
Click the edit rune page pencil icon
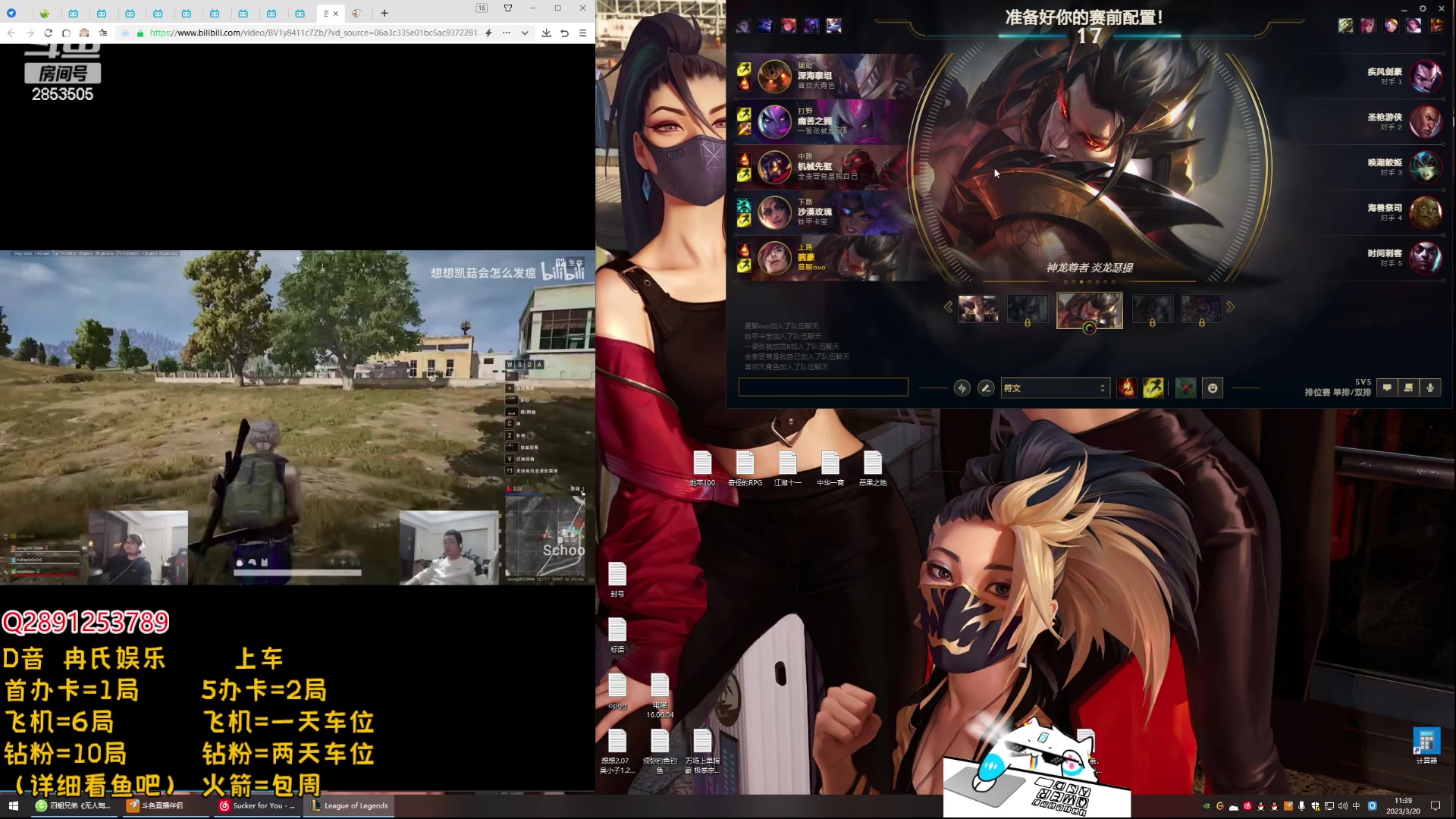[x=986, y=388]
